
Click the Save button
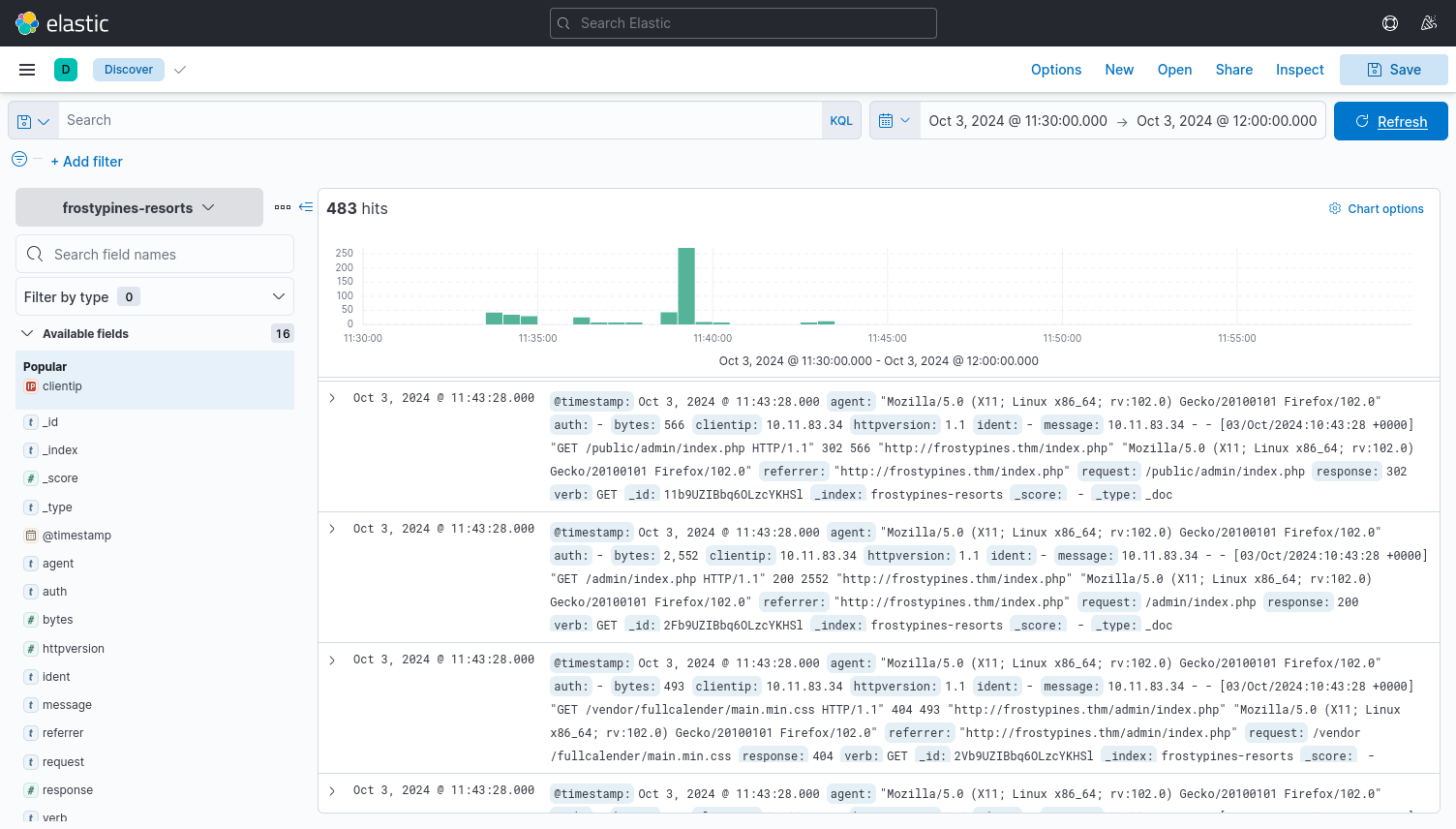click(1394, 70)
